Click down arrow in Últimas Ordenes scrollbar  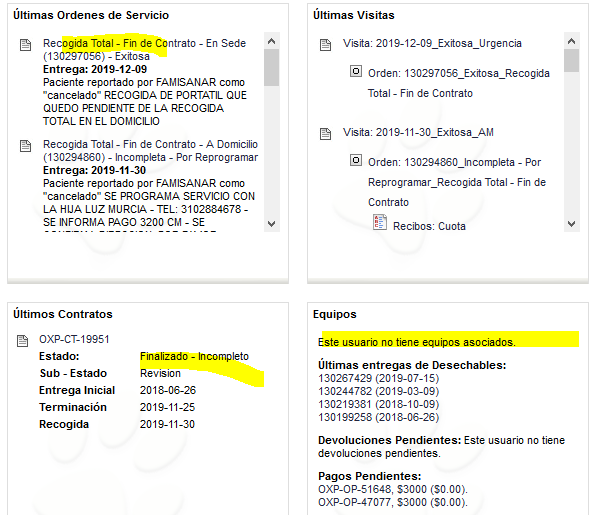[271, 224]
